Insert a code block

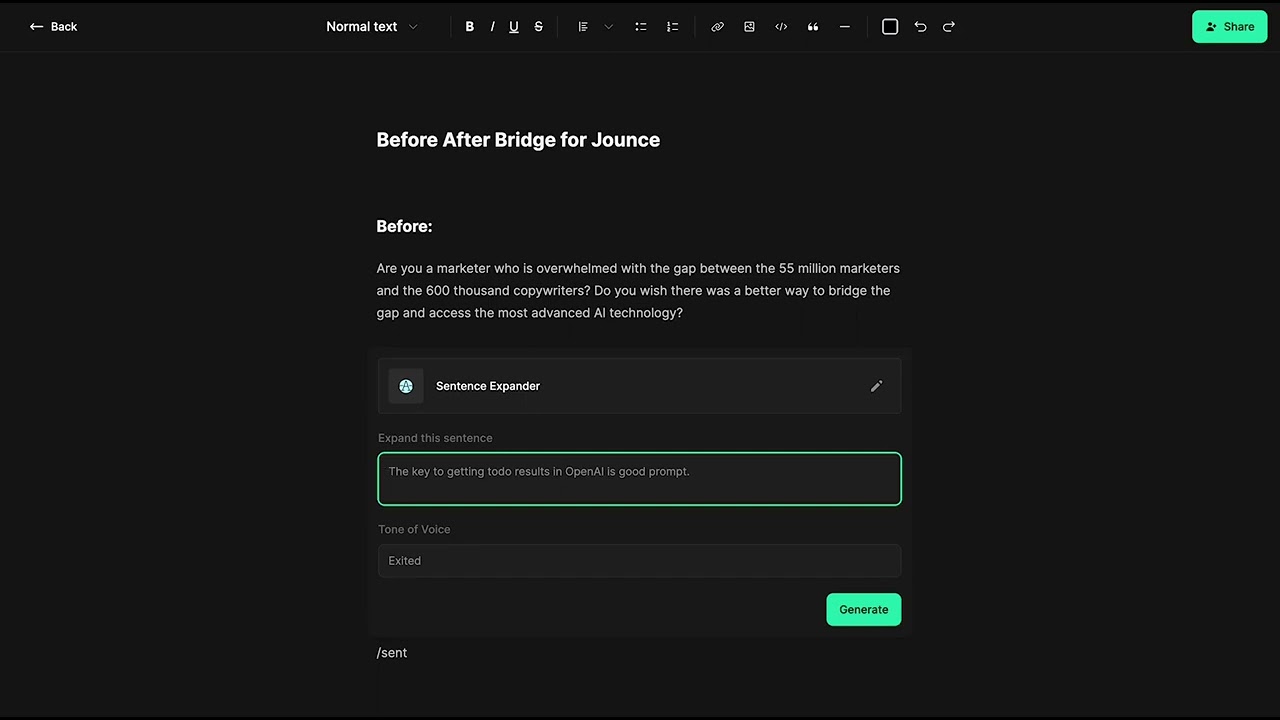pyautogui.click(x=781, y=27)
